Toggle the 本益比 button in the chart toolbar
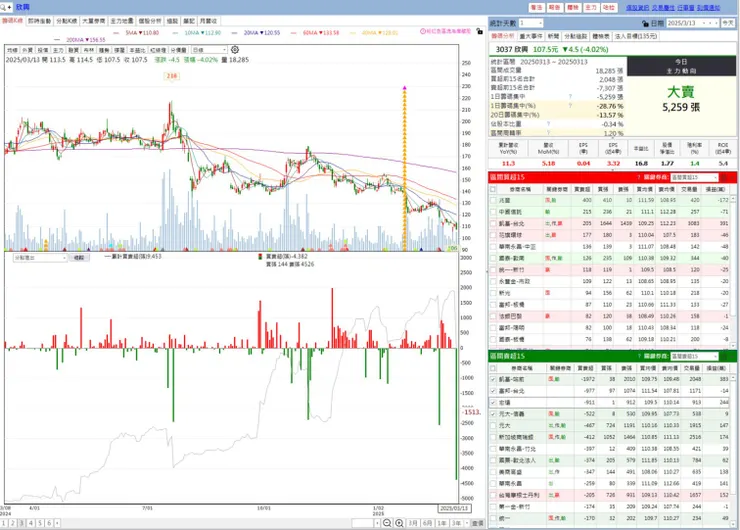Screen dimensions: 740x530 137,50
